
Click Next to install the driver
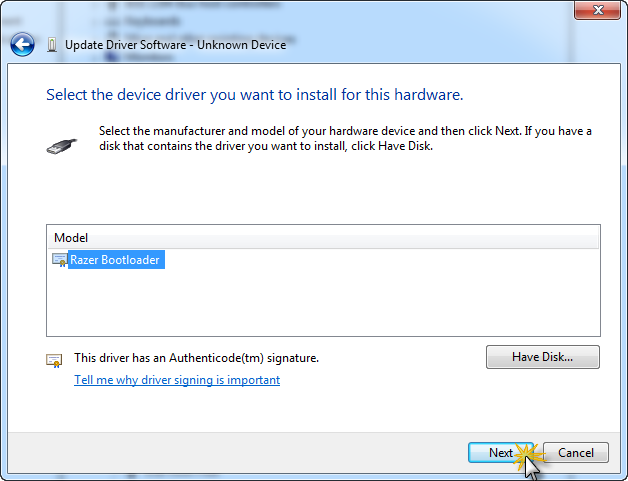[x=501, y=453]
